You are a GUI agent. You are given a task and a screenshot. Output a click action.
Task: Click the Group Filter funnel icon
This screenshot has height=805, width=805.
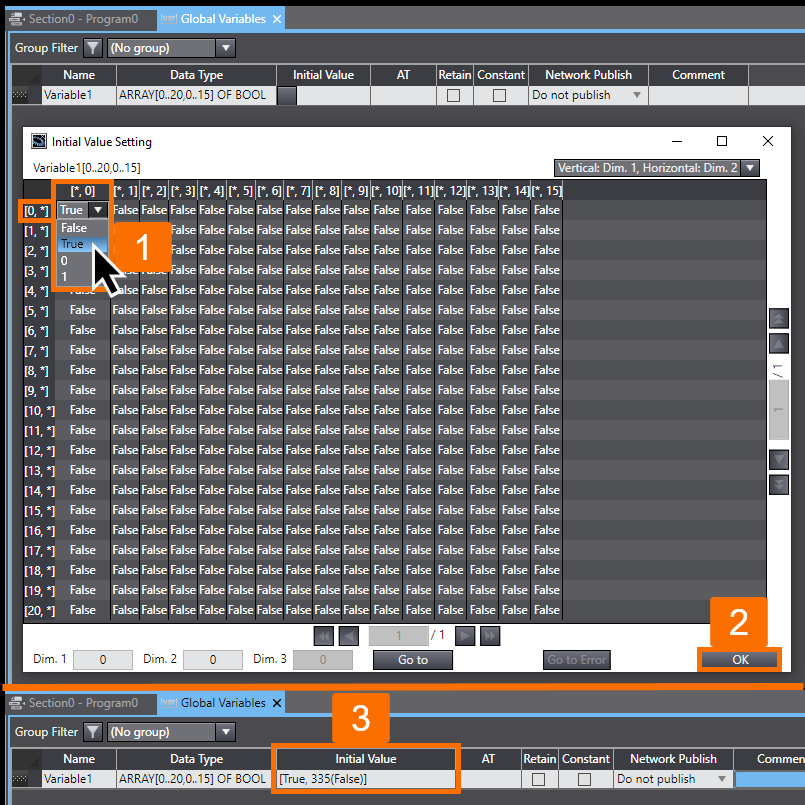[x=92, y=47]
